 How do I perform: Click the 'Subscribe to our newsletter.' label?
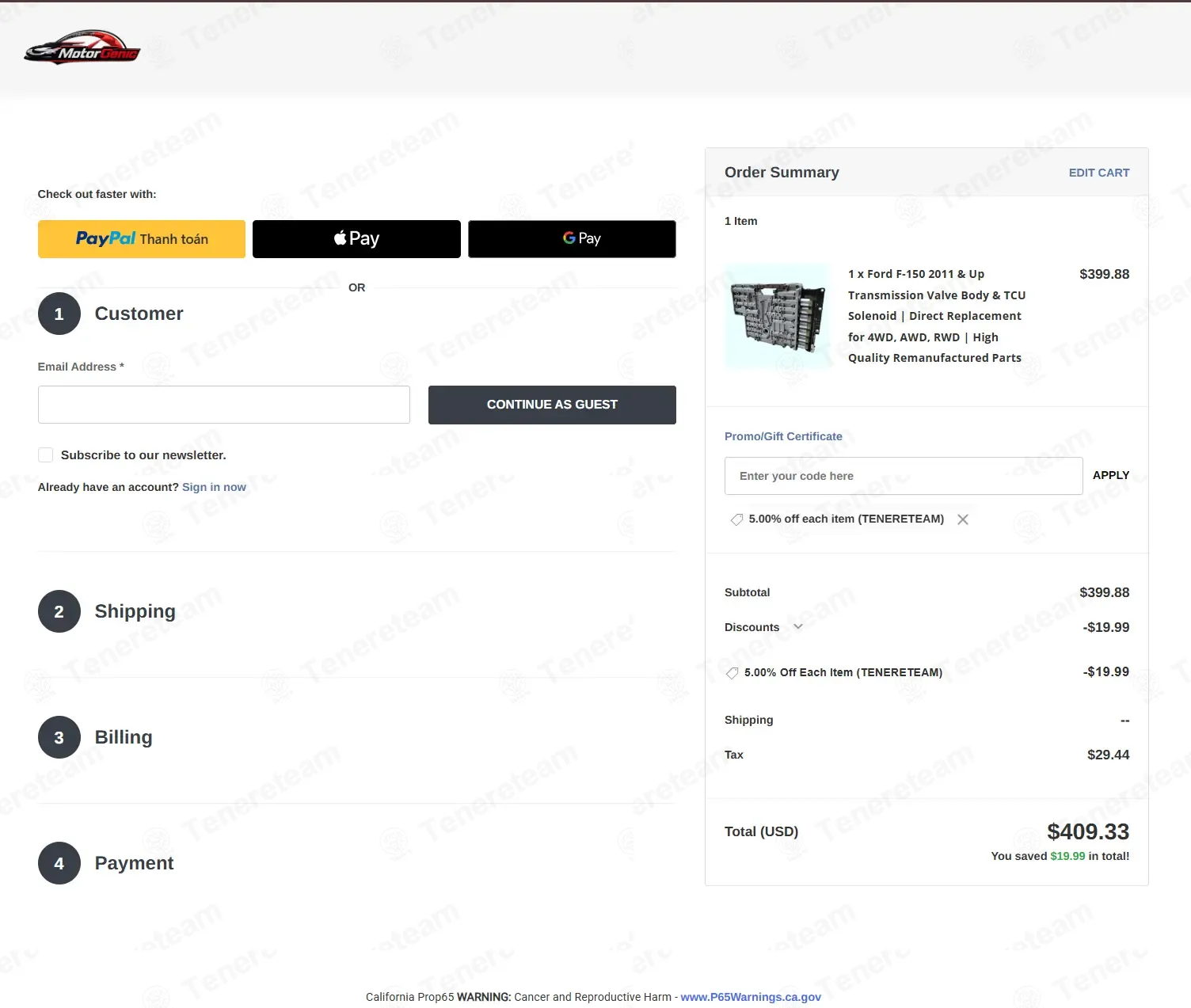143,455
